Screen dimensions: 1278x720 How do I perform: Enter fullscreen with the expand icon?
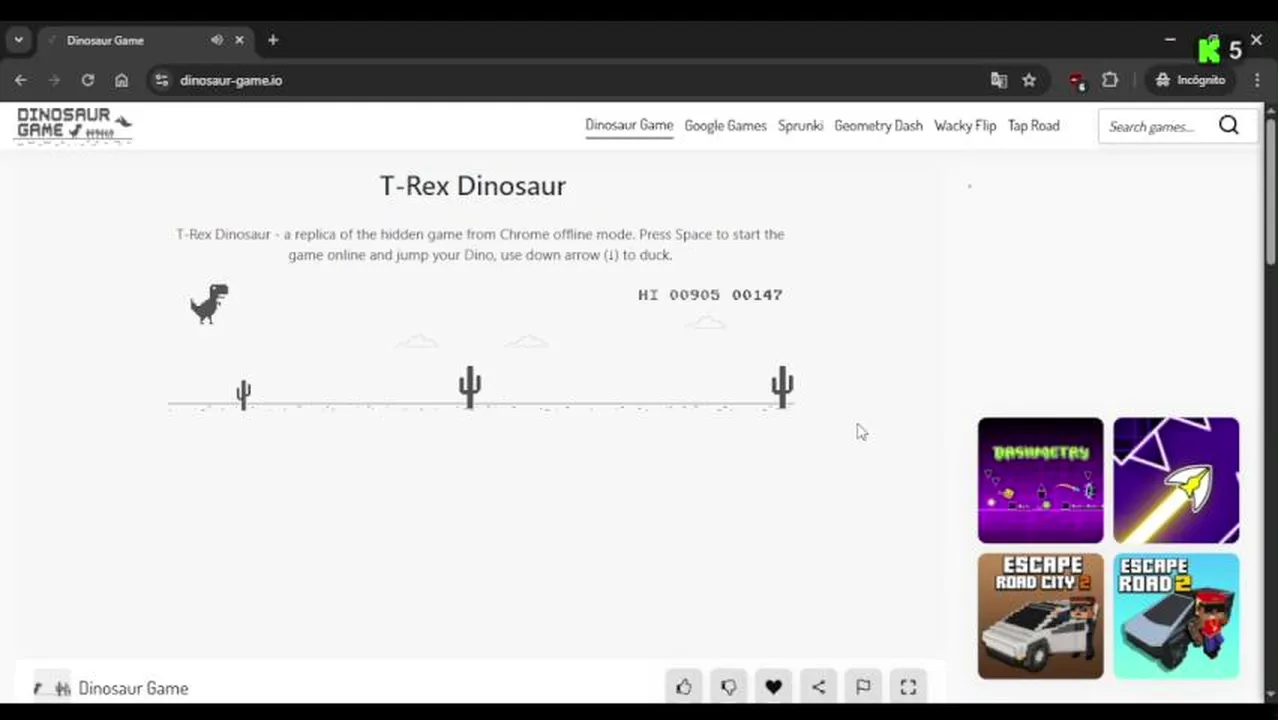tap(908, 687)
